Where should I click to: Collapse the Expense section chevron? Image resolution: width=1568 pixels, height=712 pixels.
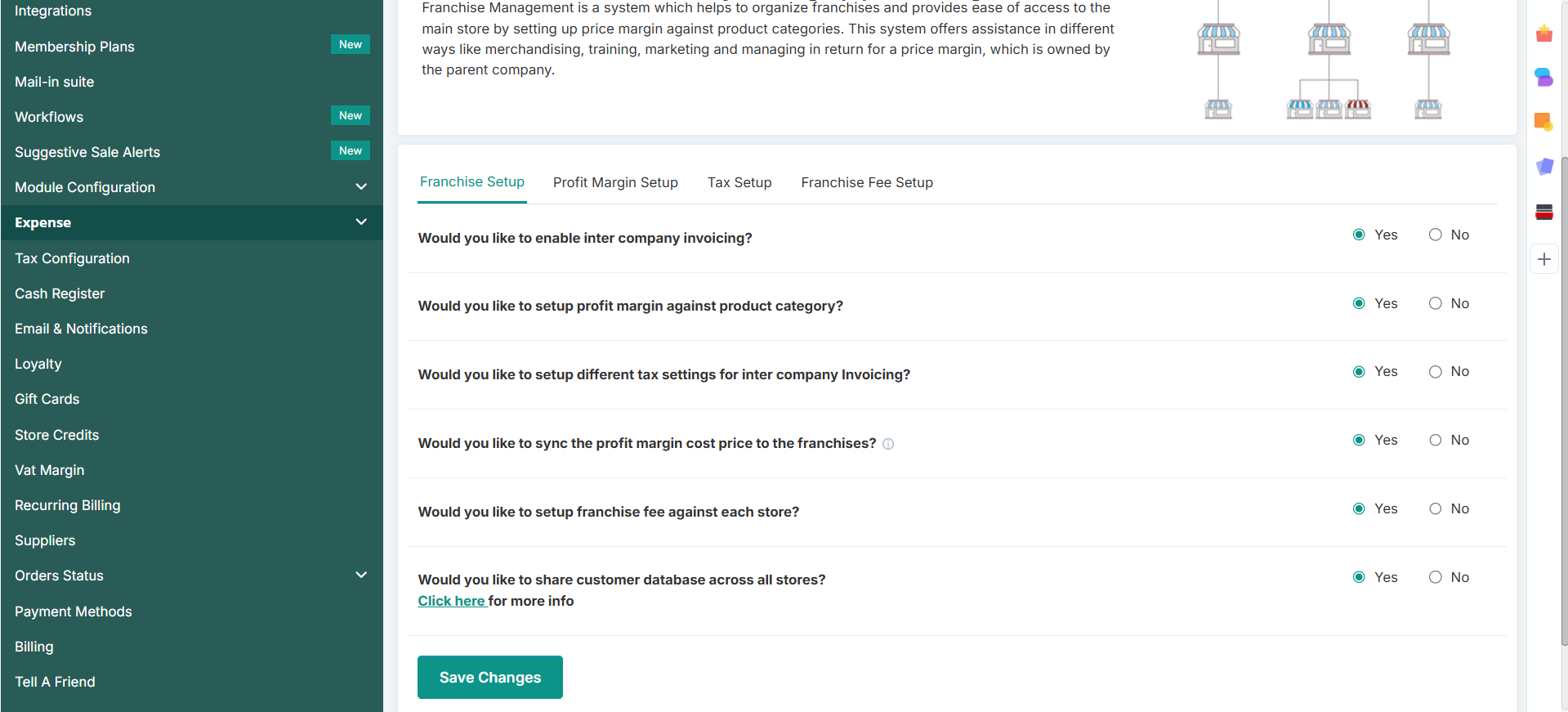click(x=361, y=222)
